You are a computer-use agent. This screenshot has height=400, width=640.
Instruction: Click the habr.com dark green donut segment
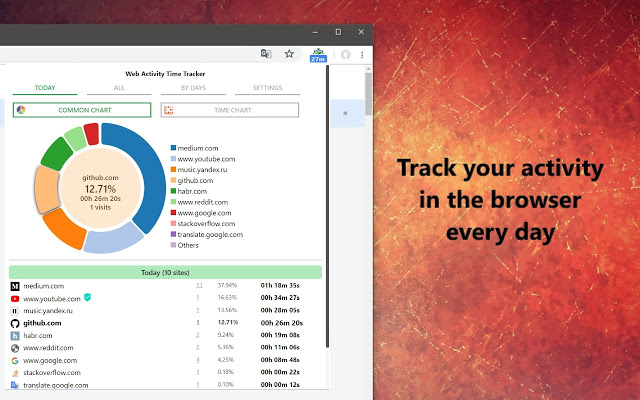point(57,153)
